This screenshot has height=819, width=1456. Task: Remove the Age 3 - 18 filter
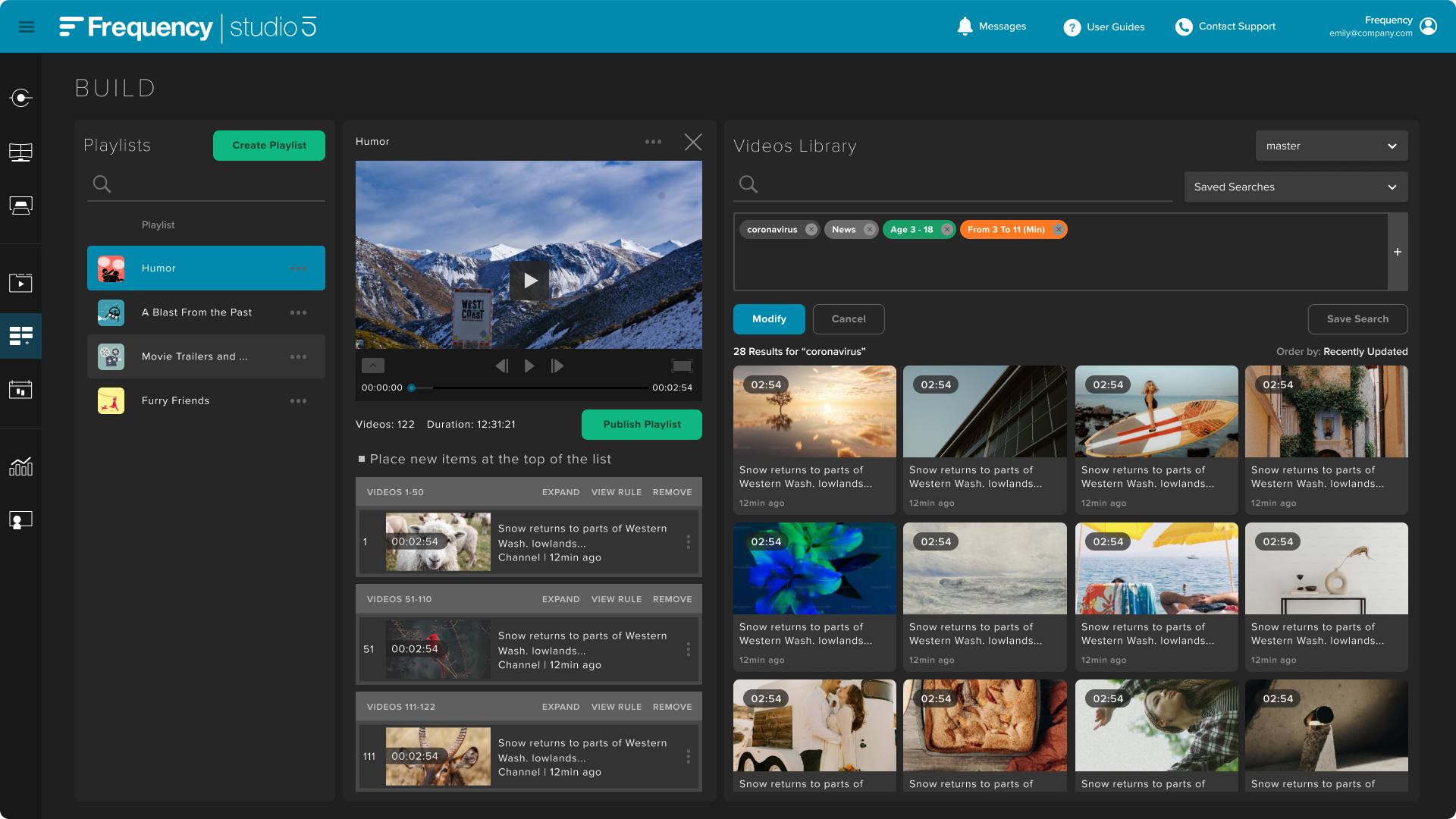[946, 230]
